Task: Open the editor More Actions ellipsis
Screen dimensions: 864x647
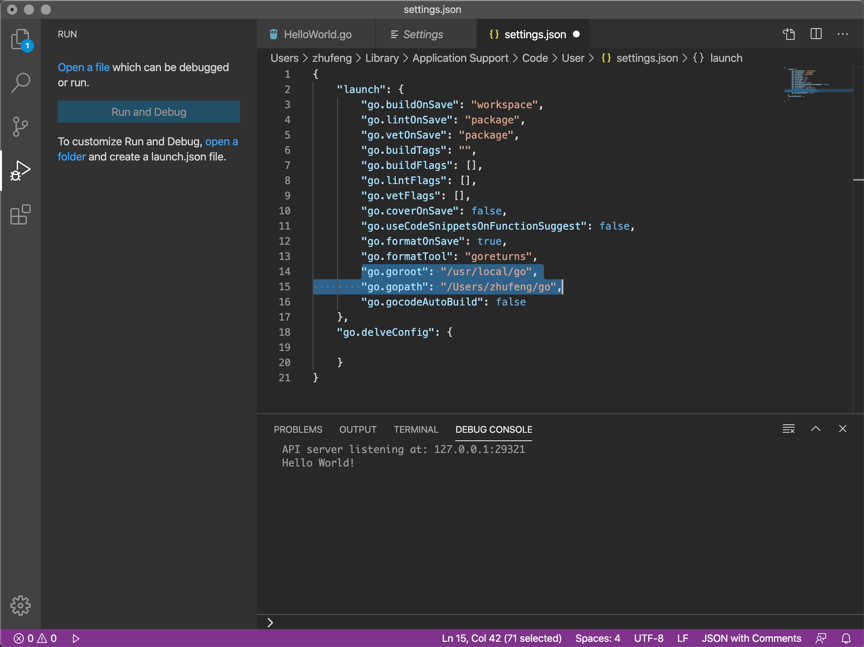Action: pyautogui.click(x=843, y=34)
